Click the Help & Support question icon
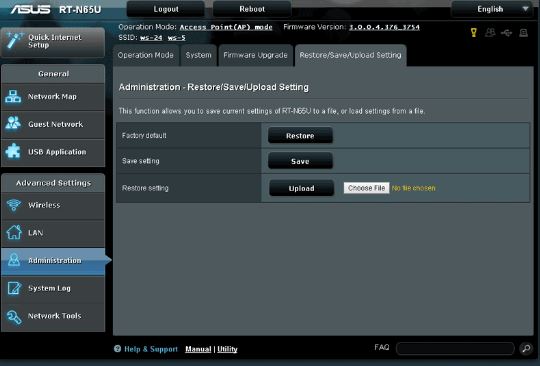Viewport: 540px width, 366px height. click(x=117, y=349)
